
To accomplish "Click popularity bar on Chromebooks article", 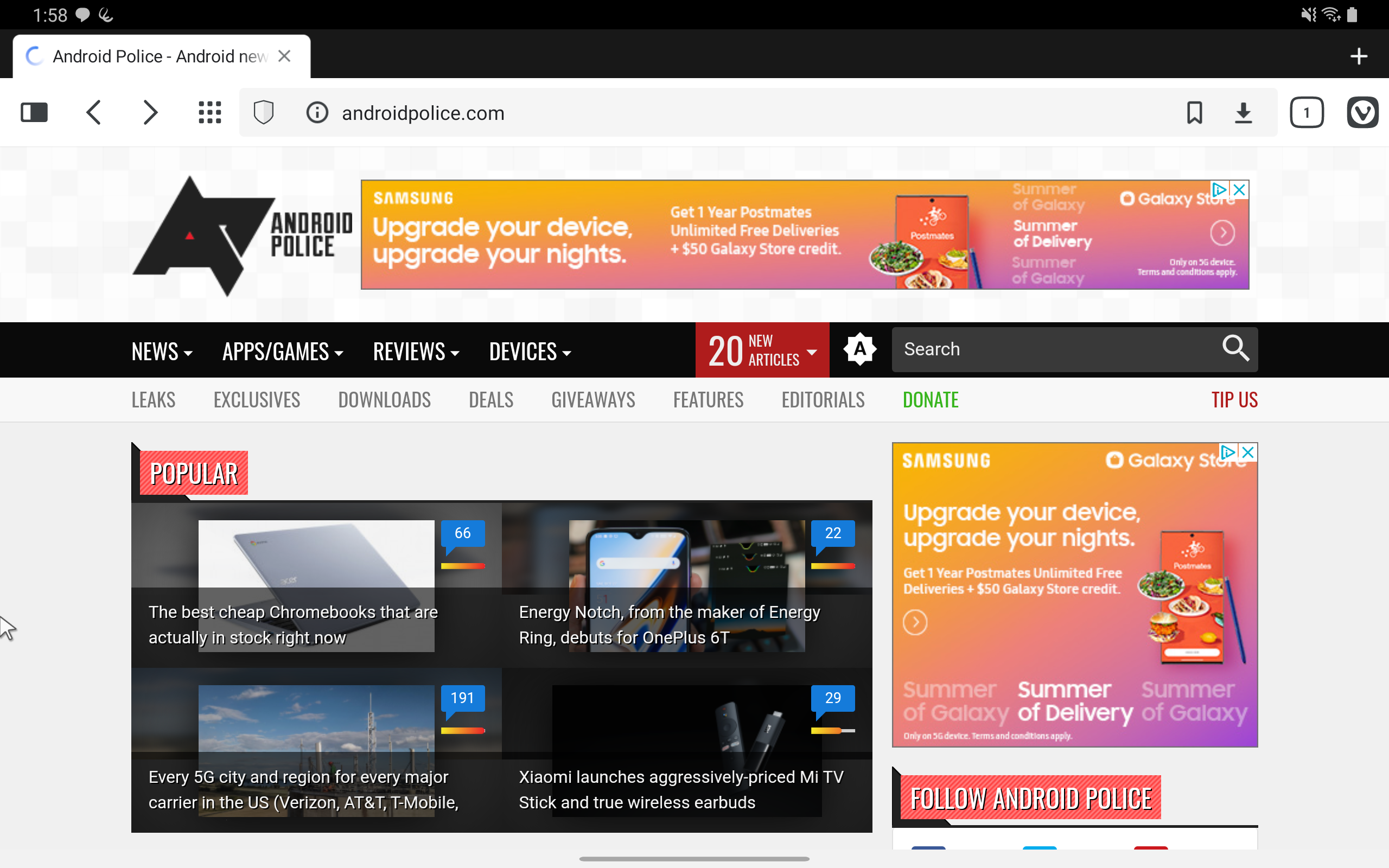I will click(x=463, y=566).
